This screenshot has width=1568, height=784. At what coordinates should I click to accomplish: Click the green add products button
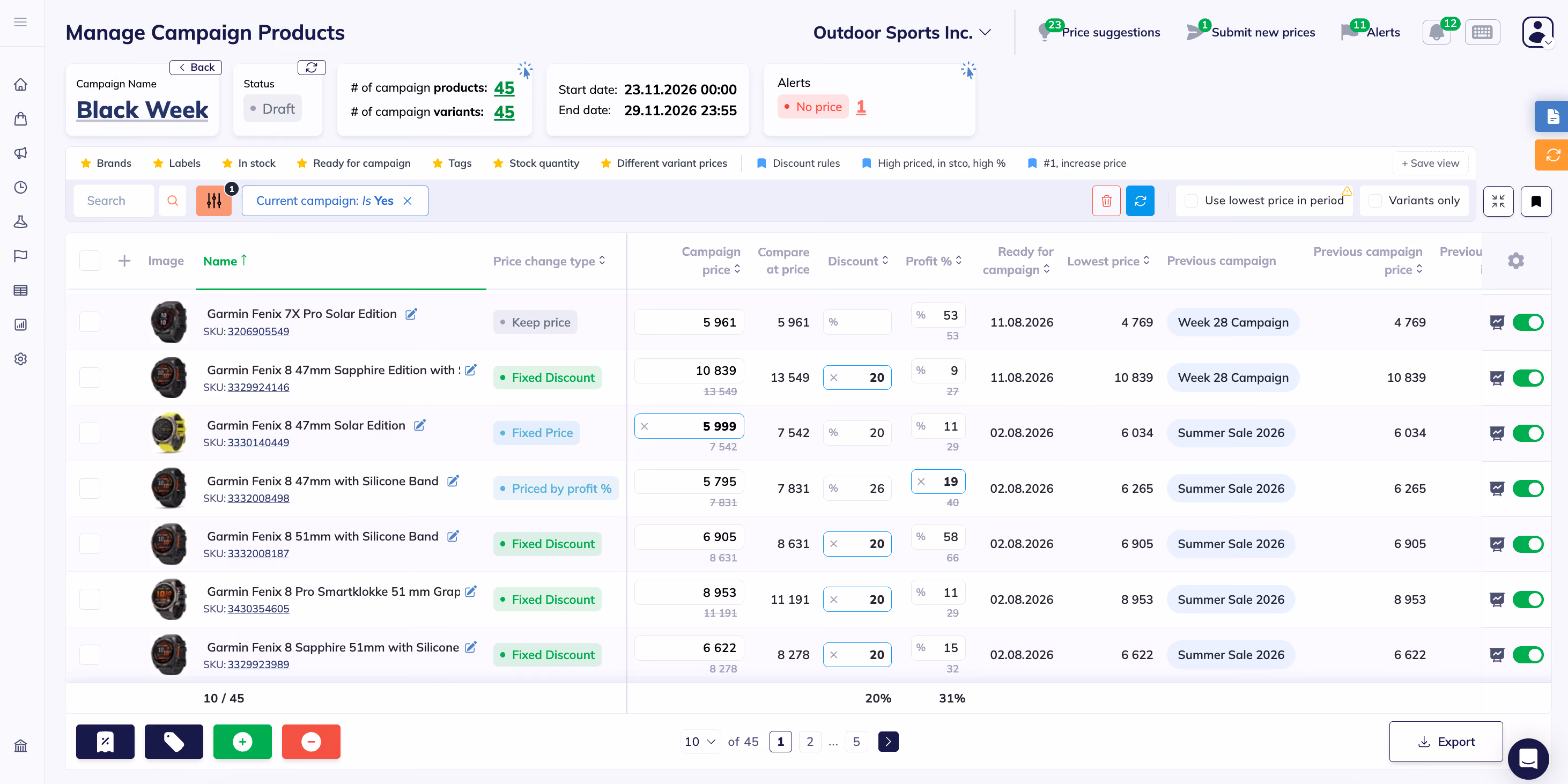[242, 742]
